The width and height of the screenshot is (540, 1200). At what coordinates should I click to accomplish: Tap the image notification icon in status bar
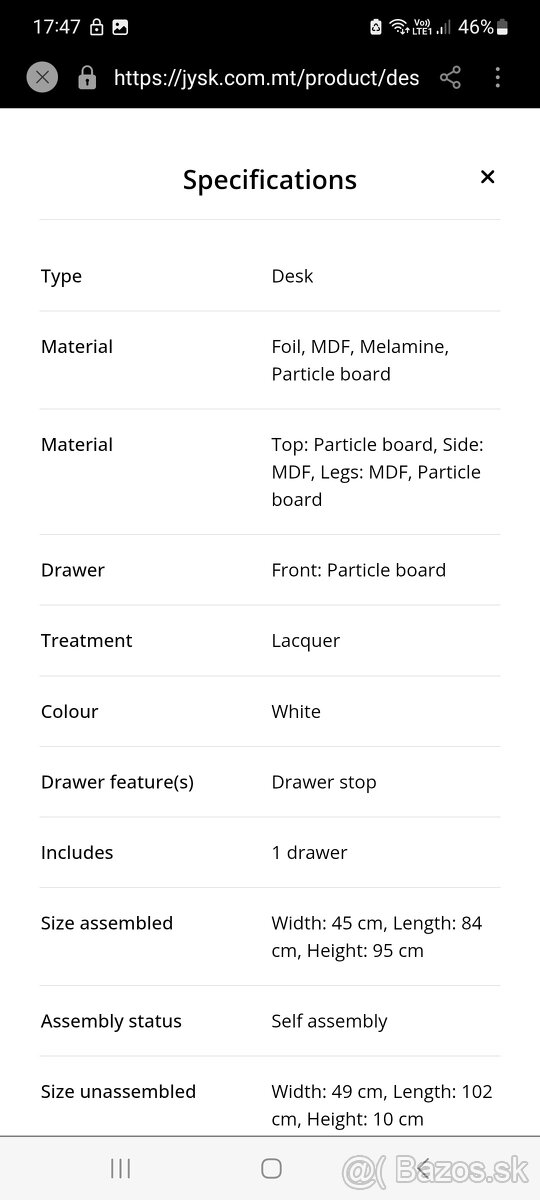click(120, 28)
